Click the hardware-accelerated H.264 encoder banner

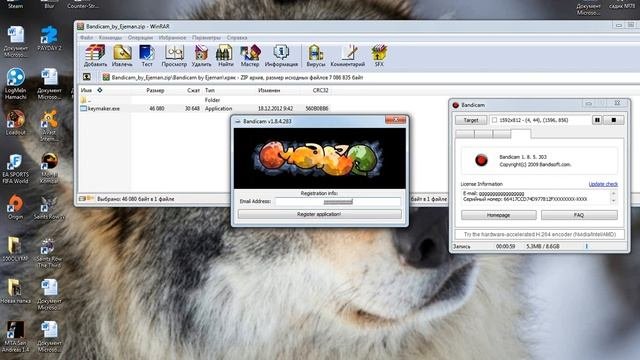point(539,234)
